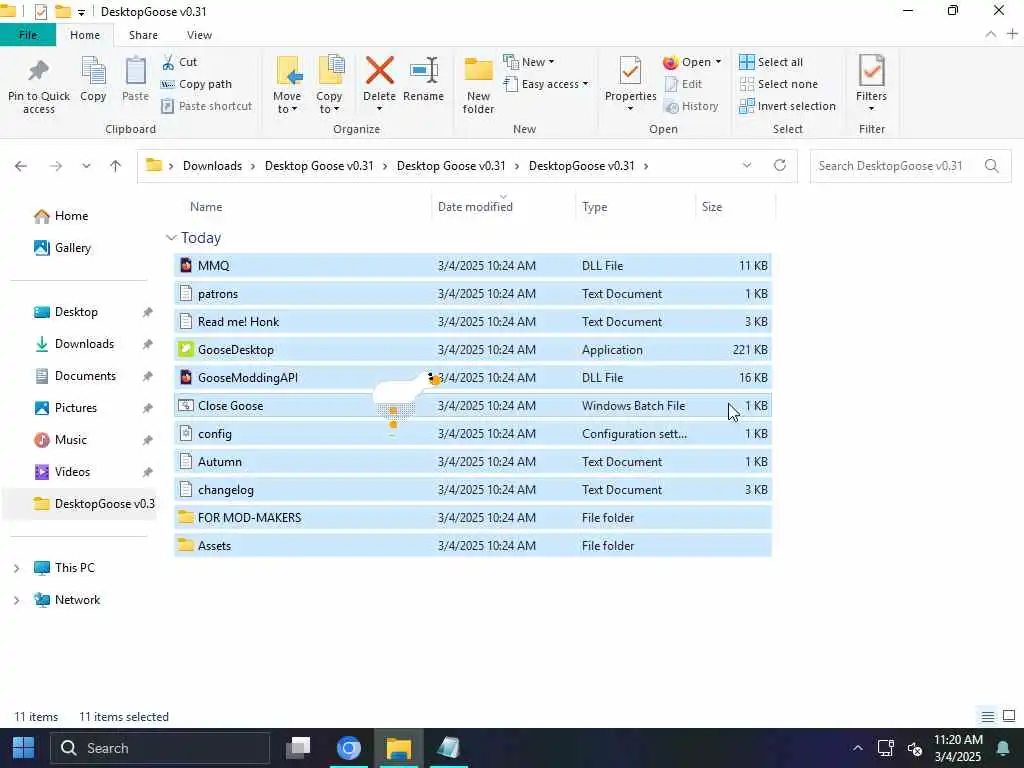This screenshot has width=1024, height=768.
Task: Open Chrome from the taskbar
Action: pos(349,748)
